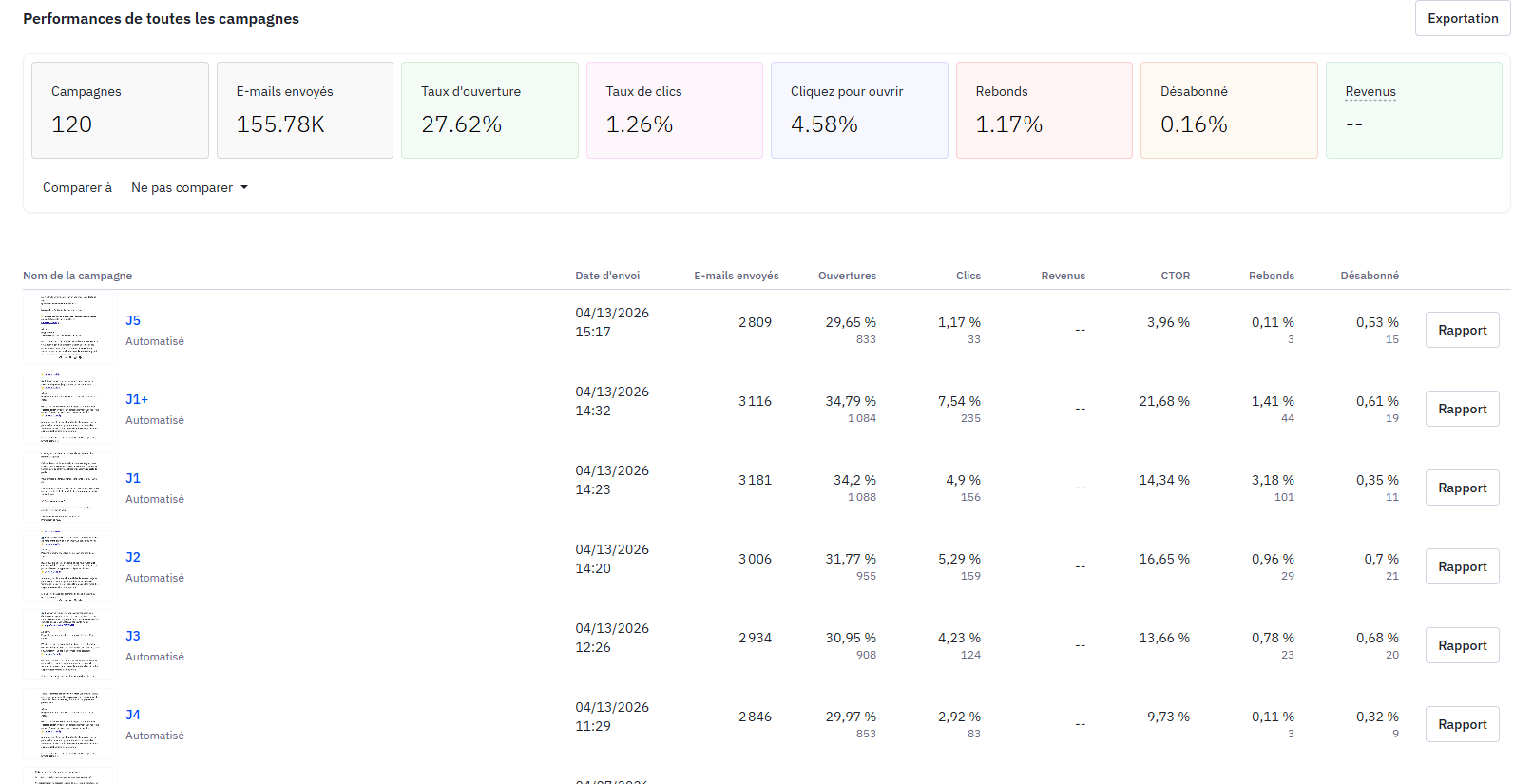Click the J3 email preview thumbnail

pyautogui.click(x=70, y=644)
